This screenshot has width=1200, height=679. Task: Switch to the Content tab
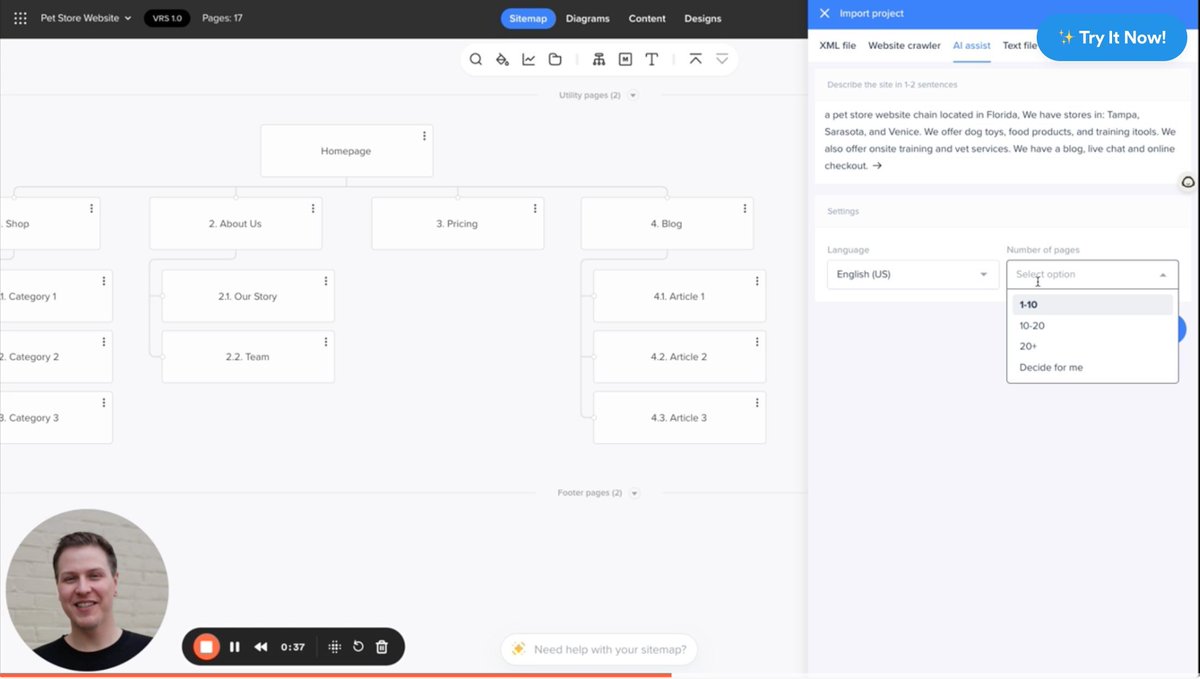pos(647,18)
